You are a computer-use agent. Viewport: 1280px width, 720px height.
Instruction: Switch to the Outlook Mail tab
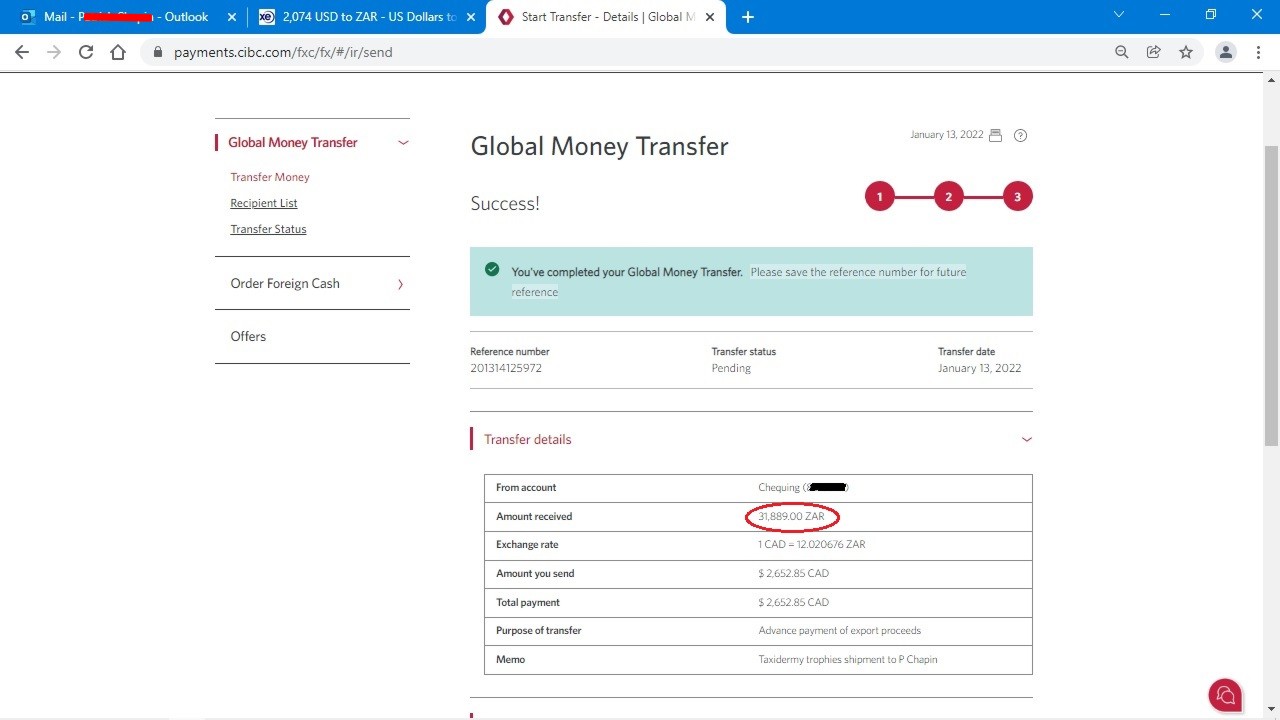(125, 17)
